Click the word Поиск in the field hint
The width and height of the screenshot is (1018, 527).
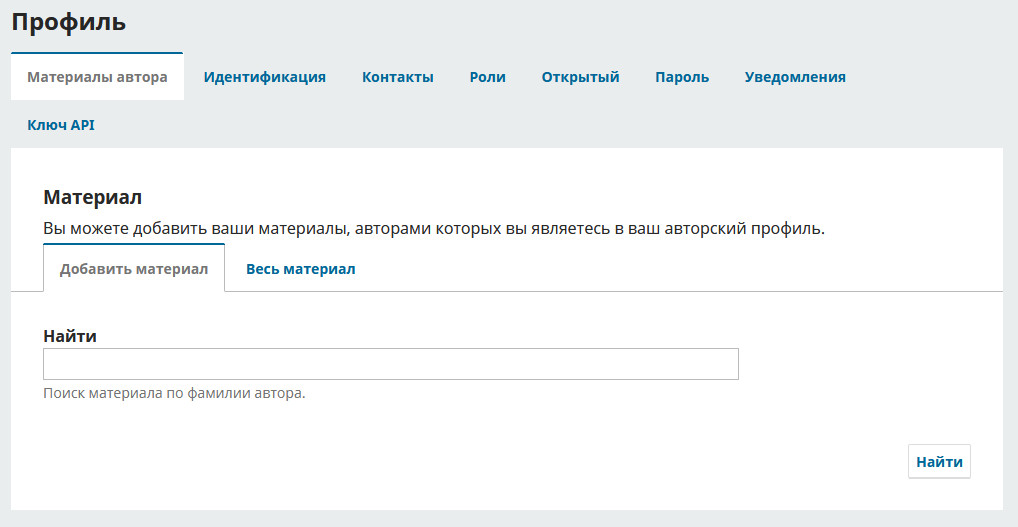(x=64, y=393)
